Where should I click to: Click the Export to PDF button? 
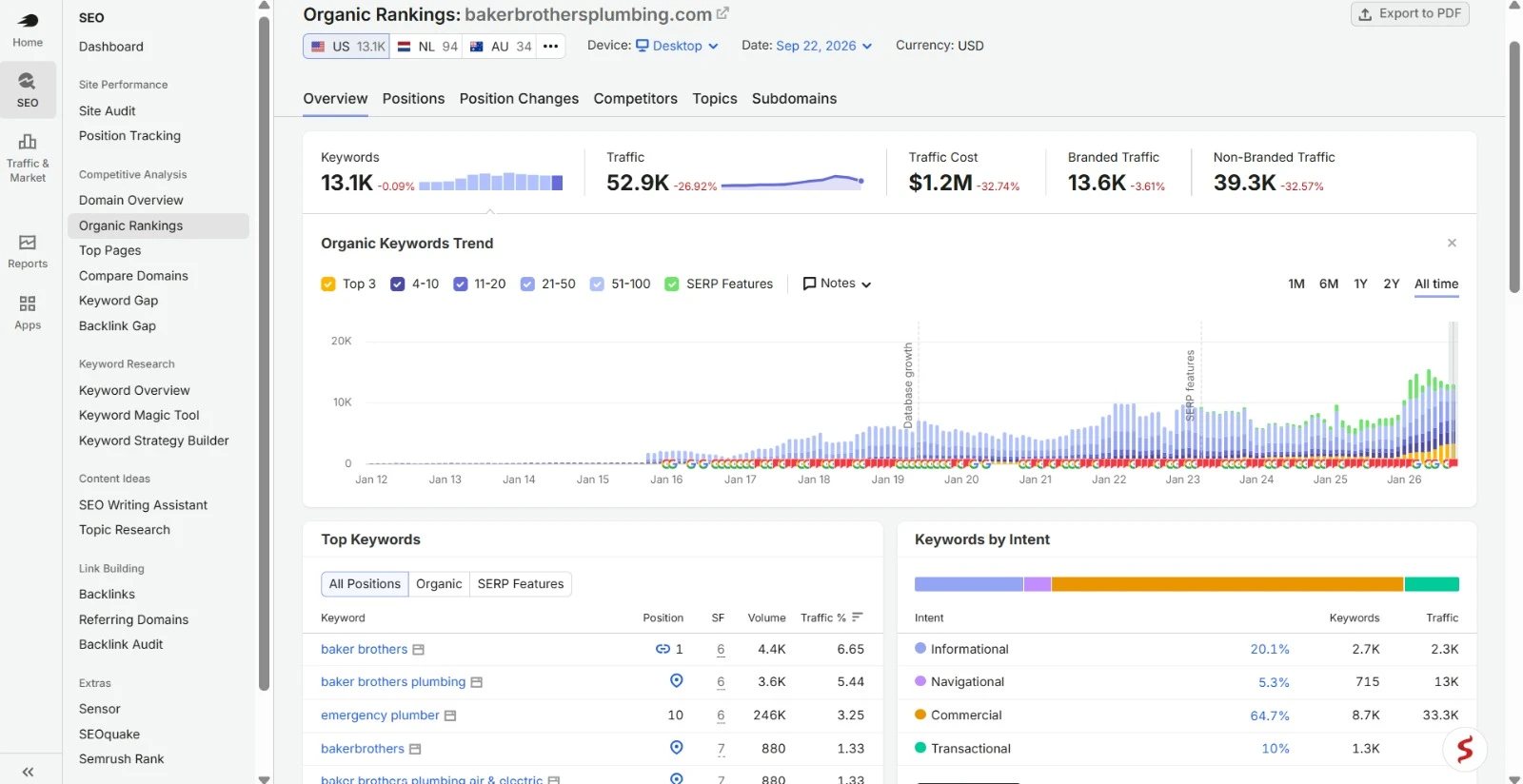(1410, 13)
